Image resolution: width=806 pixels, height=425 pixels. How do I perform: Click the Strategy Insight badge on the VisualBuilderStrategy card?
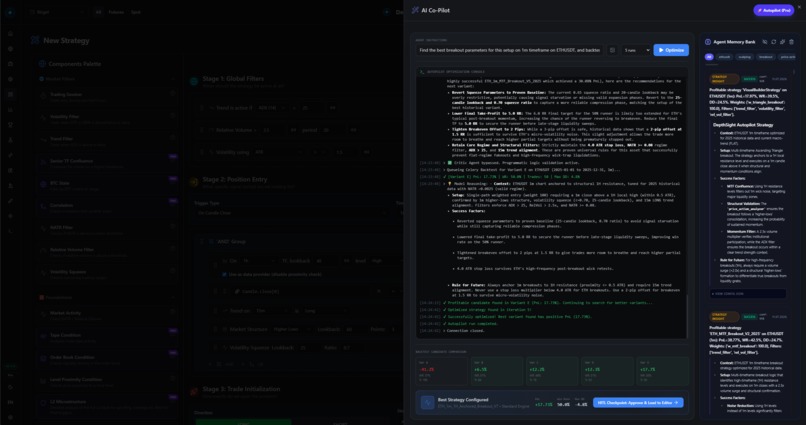click(x=724, y=79)
